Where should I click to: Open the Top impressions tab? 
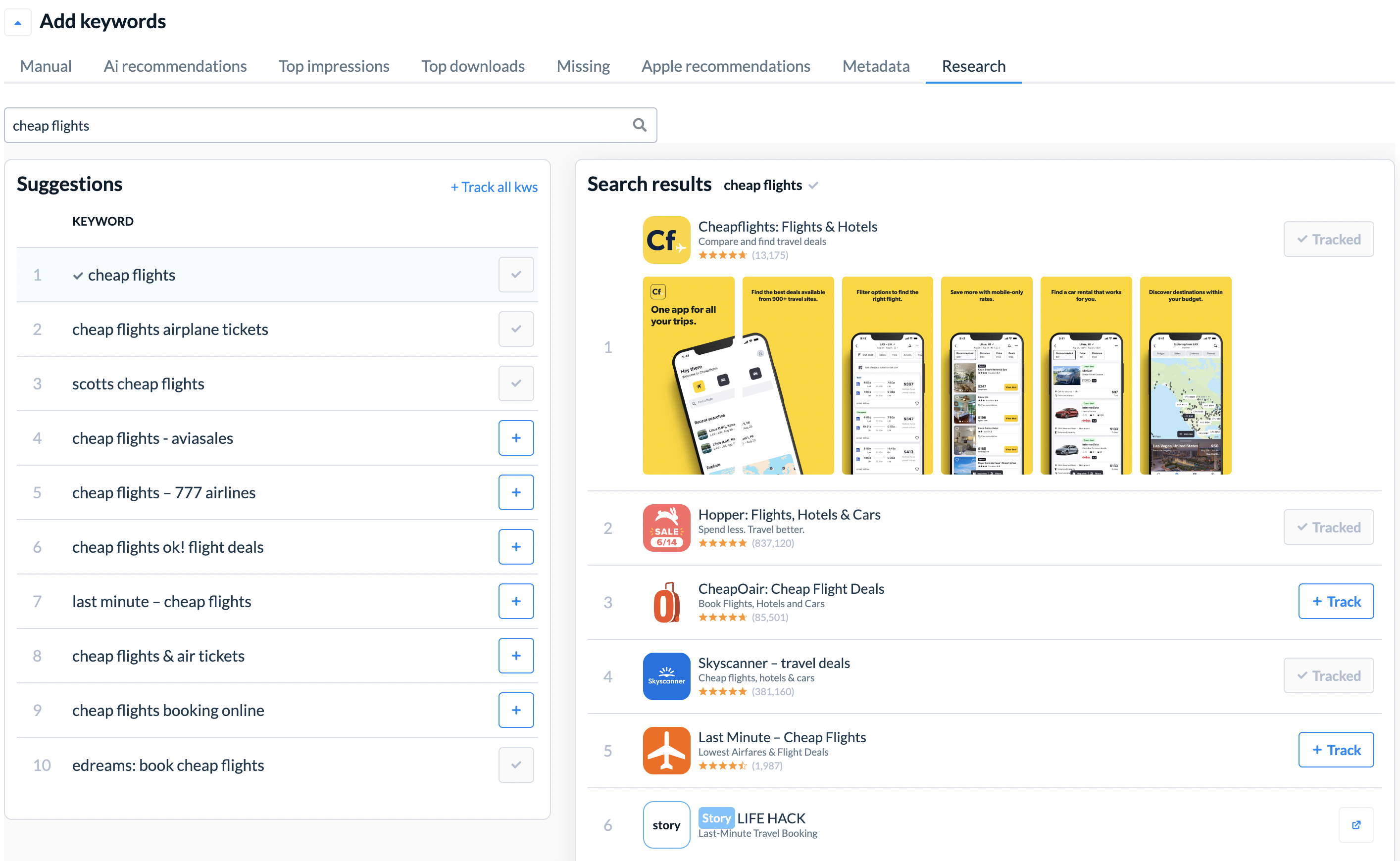point(334,66)
